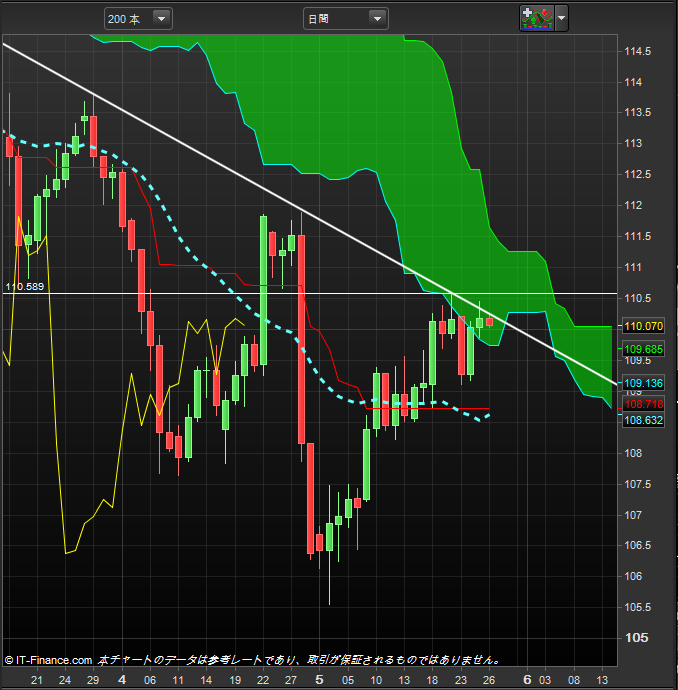Click the 107.5 price axis value

pos(638,484)
